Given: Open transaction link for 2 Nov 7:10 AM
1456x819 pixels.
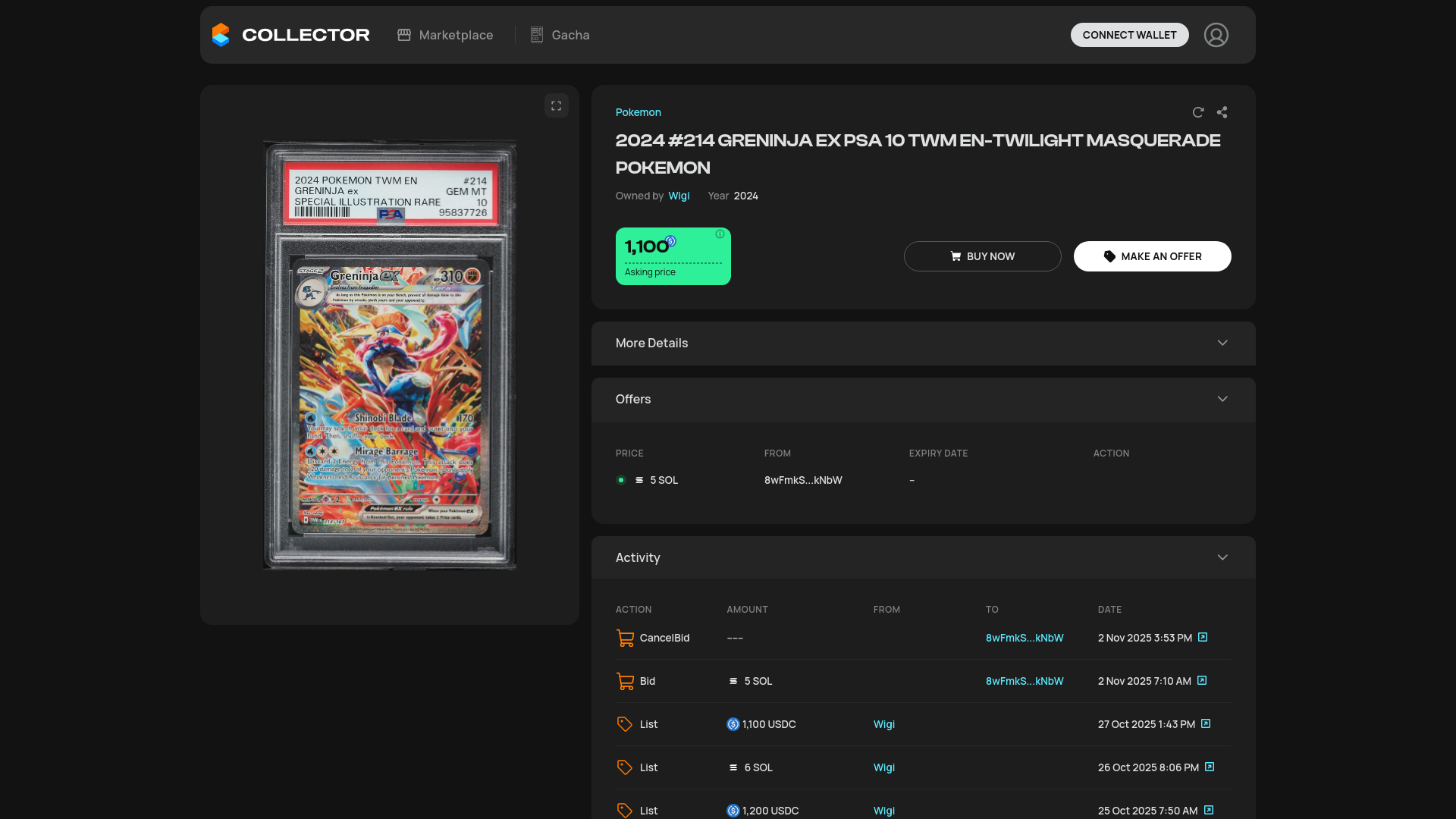Looking at the screenshot, I should (x=1202, y=680).
